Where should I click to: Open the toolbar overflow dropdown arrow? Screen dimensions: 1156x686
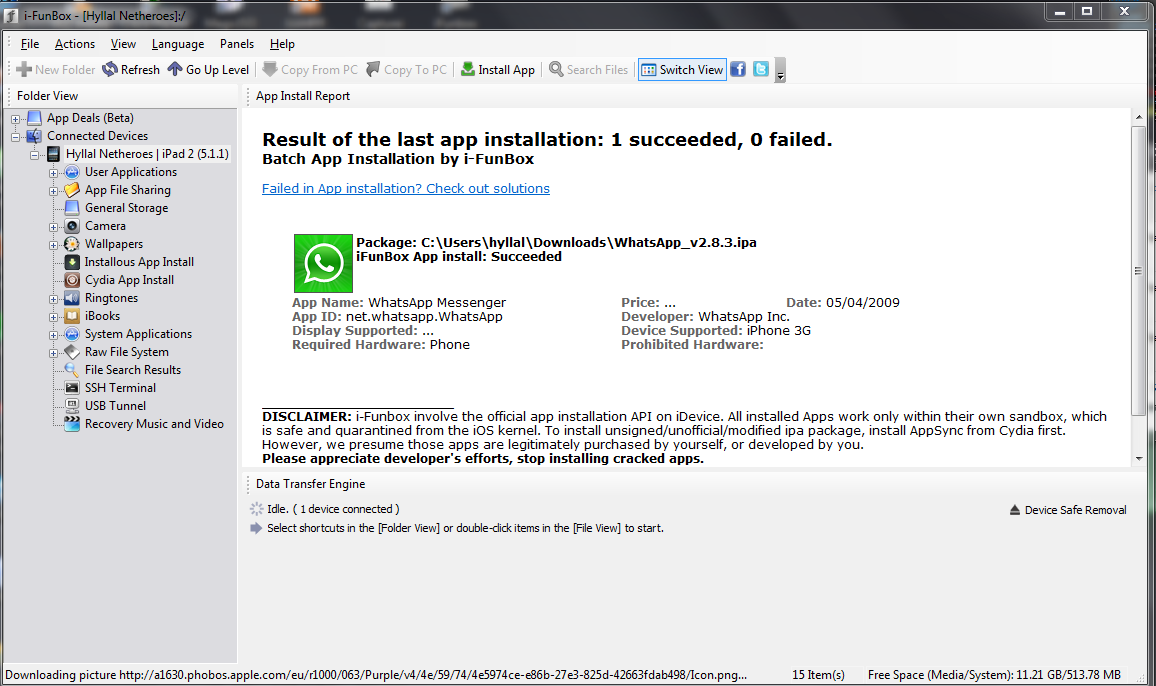pyautogui.click(x=779, y=73)
